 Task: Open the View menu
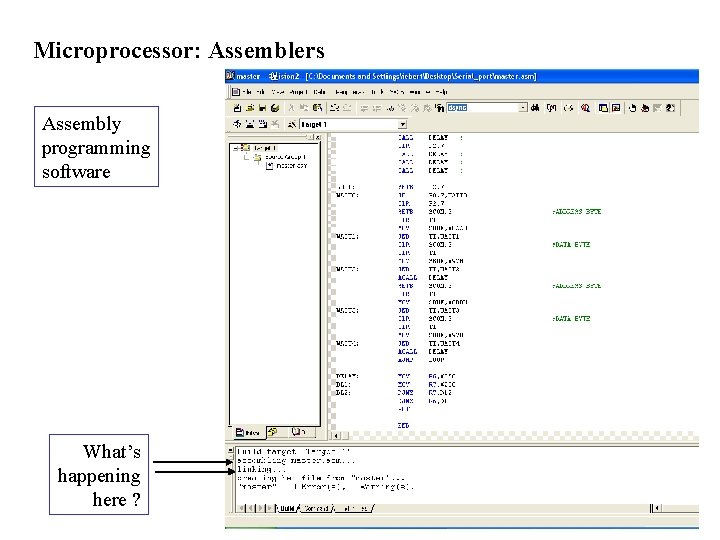(277, 92)
